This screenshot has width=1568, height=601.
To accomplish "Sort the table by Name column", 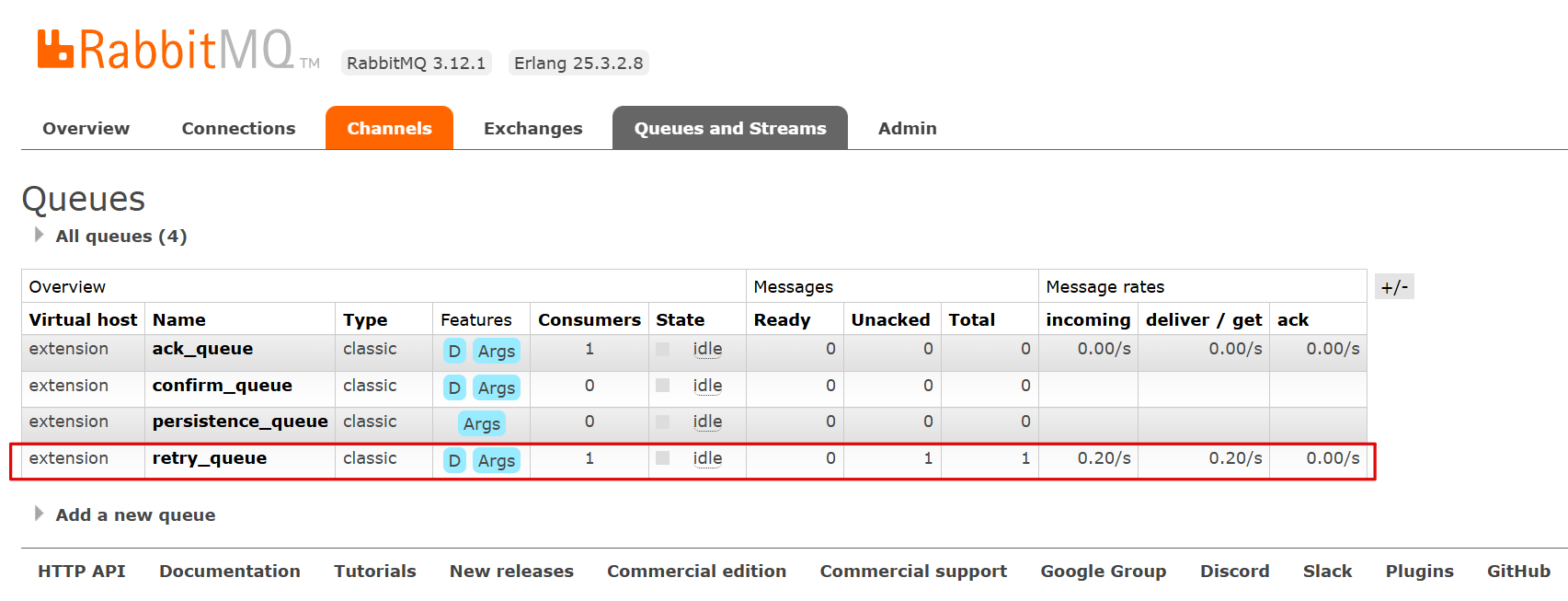I will pyautogui.click(x=179, y=320).
